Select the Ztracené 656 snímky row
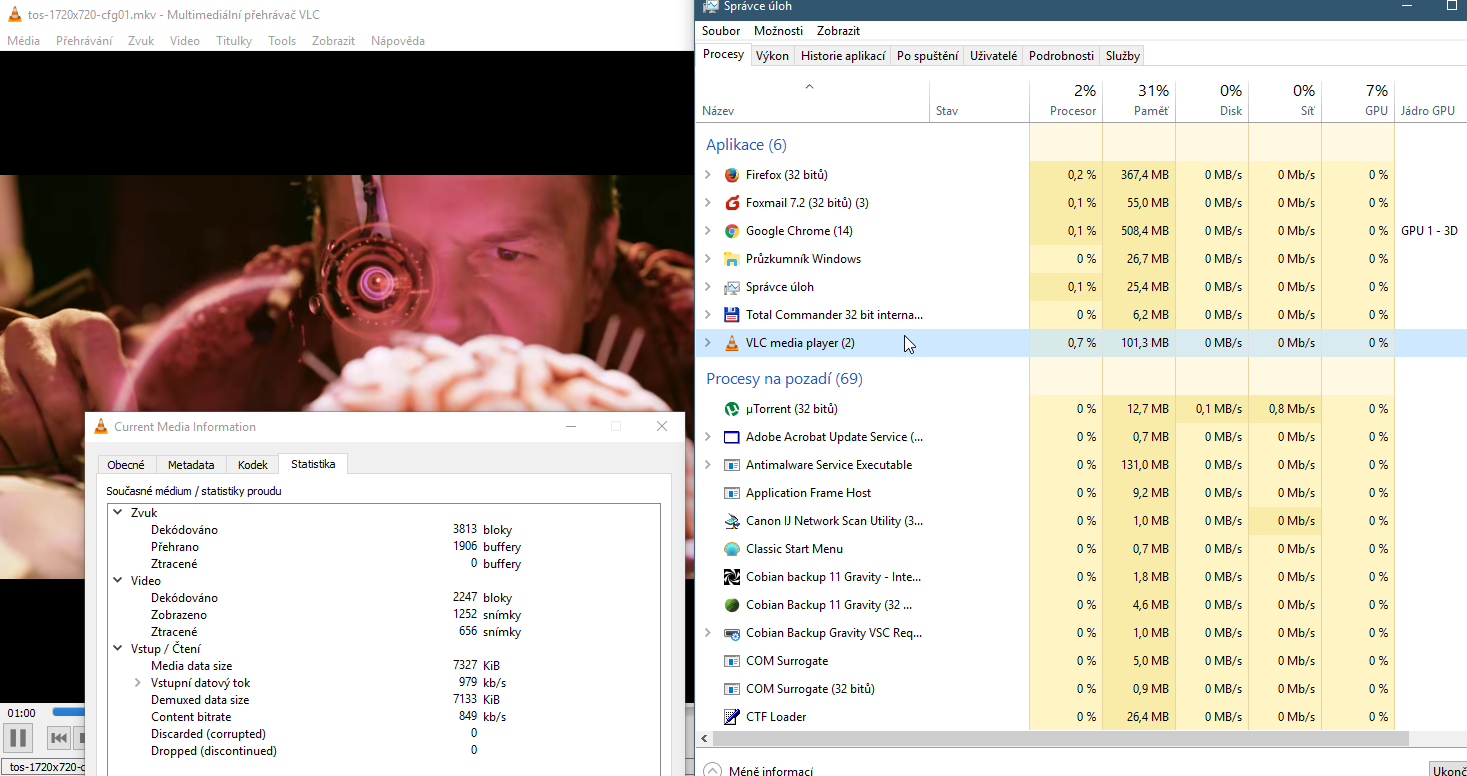The image size is (1467, 776). pos(385,632)
